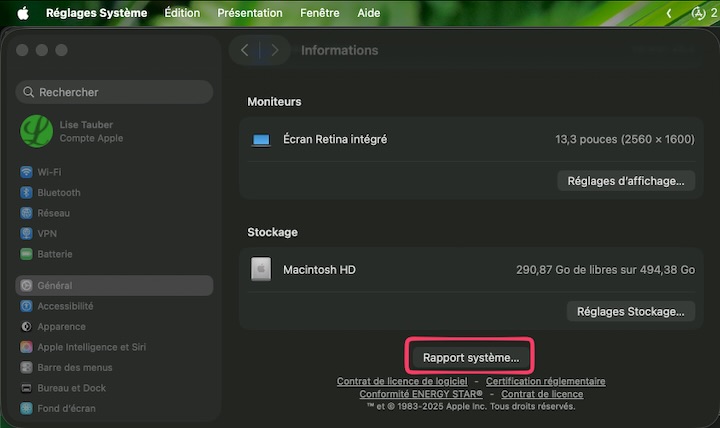Select Bluetooth in the sidebar
The image size is (720, 428).
pos(58,192)
